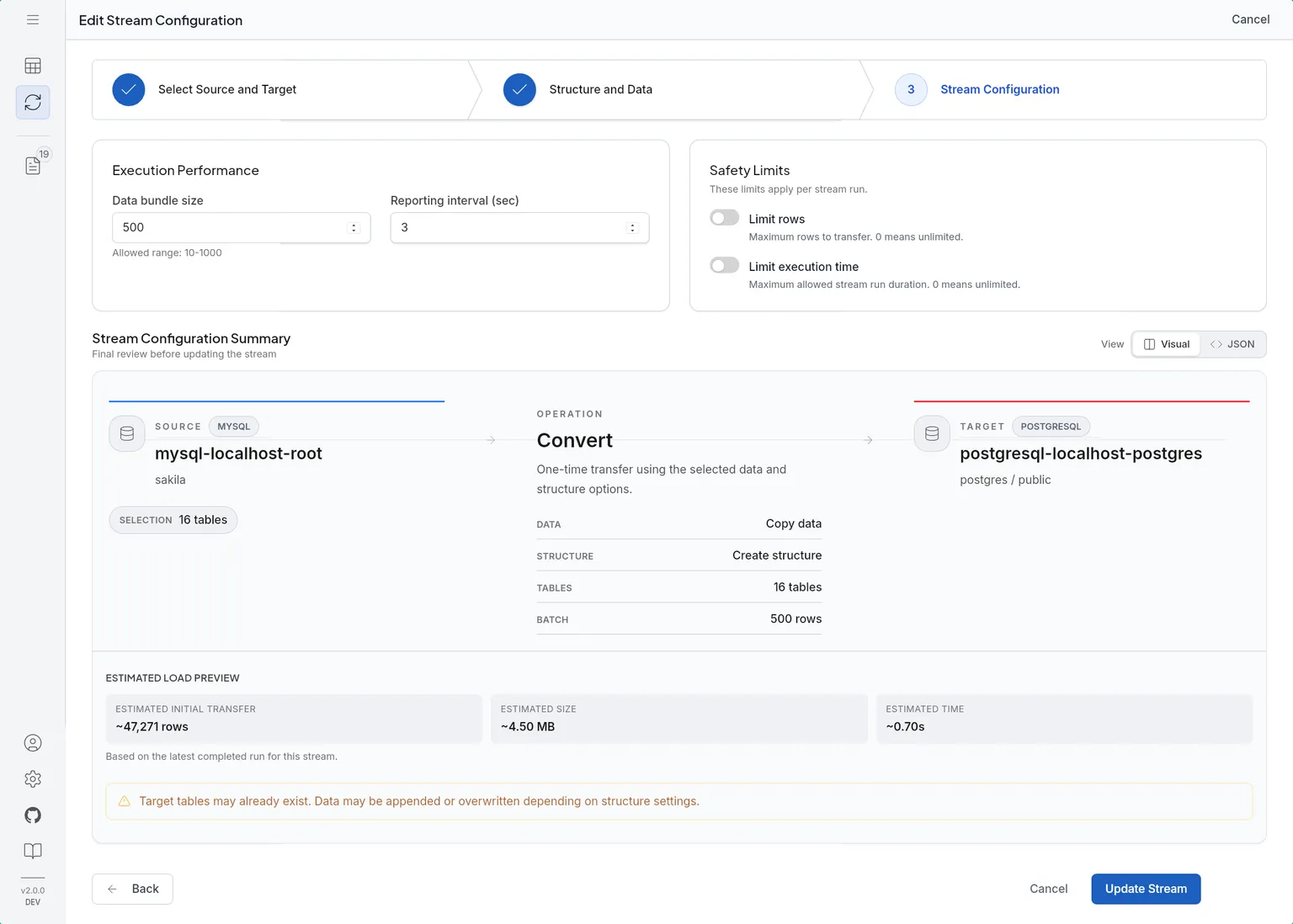1293x924 pixels.
Task: Switch summary view to JSON
Action: [x=1232, y=344]
